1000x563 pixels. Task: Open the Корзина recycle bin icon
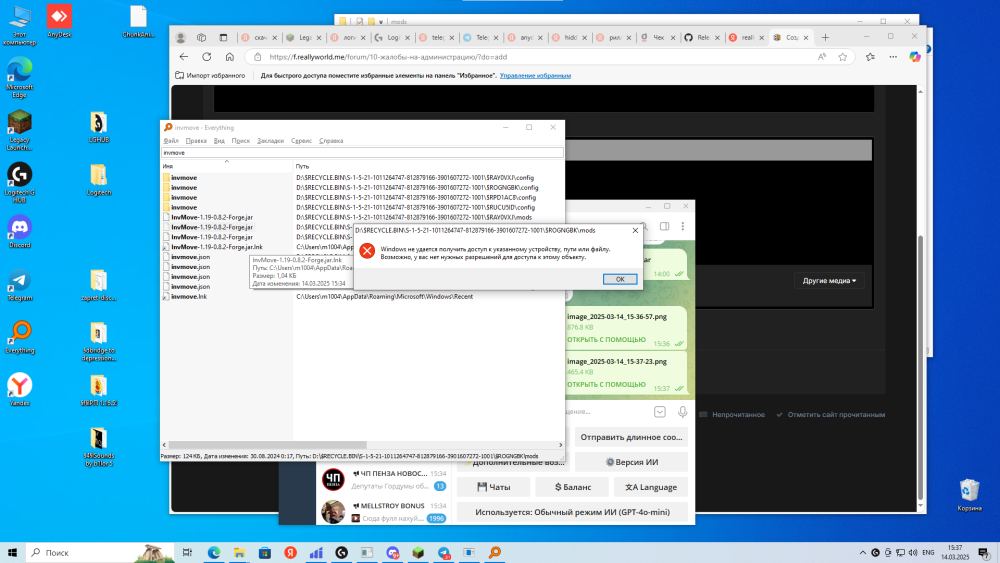point(969,495)
